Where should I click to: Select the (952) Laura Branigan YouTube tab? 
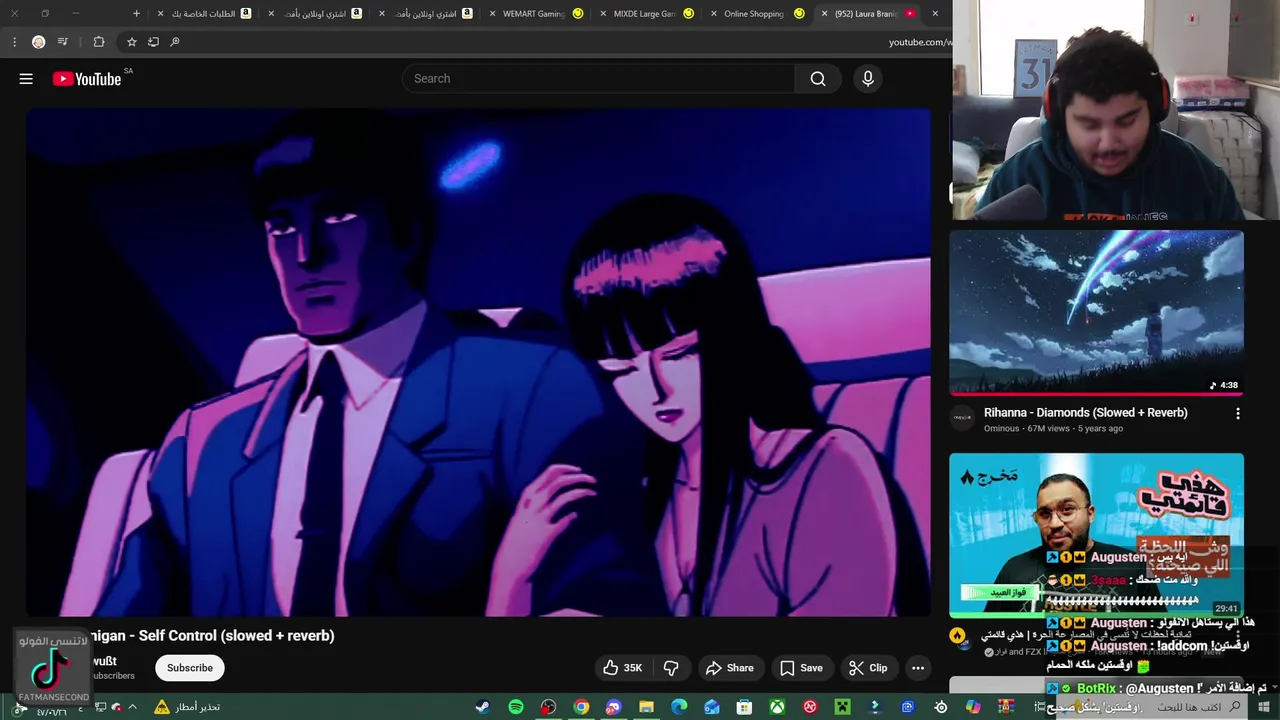pos(868,14)
